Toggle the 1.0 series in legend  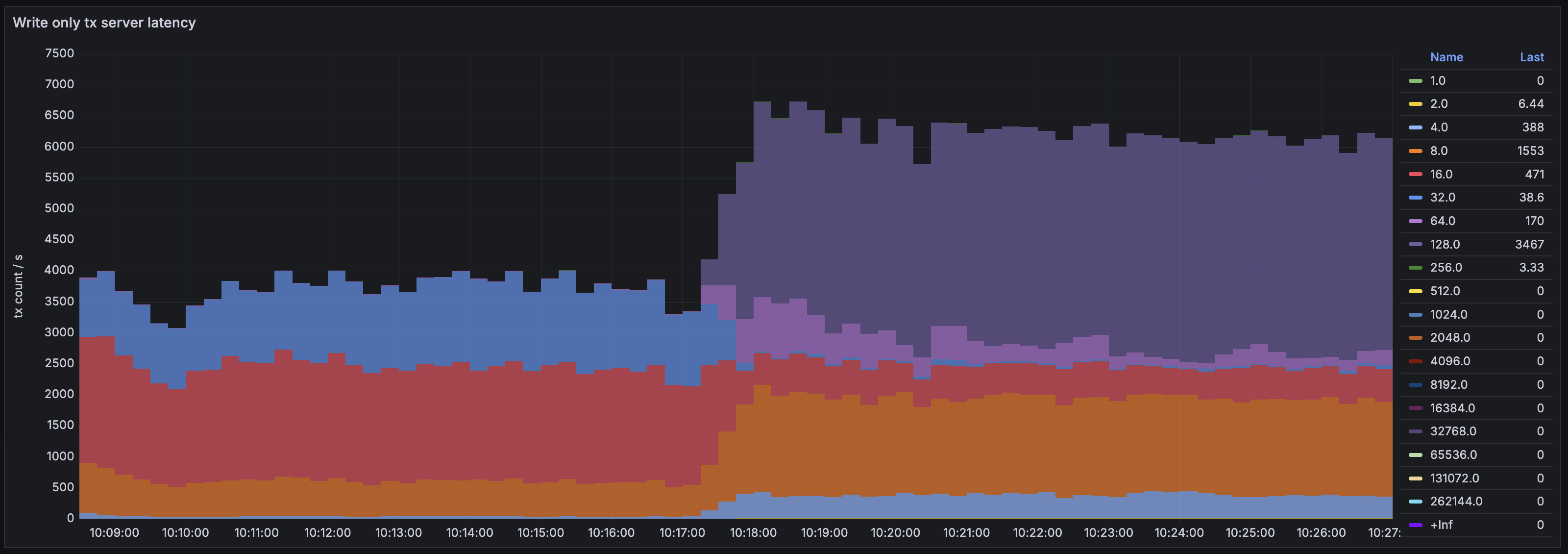click(x=1437, y=81)
